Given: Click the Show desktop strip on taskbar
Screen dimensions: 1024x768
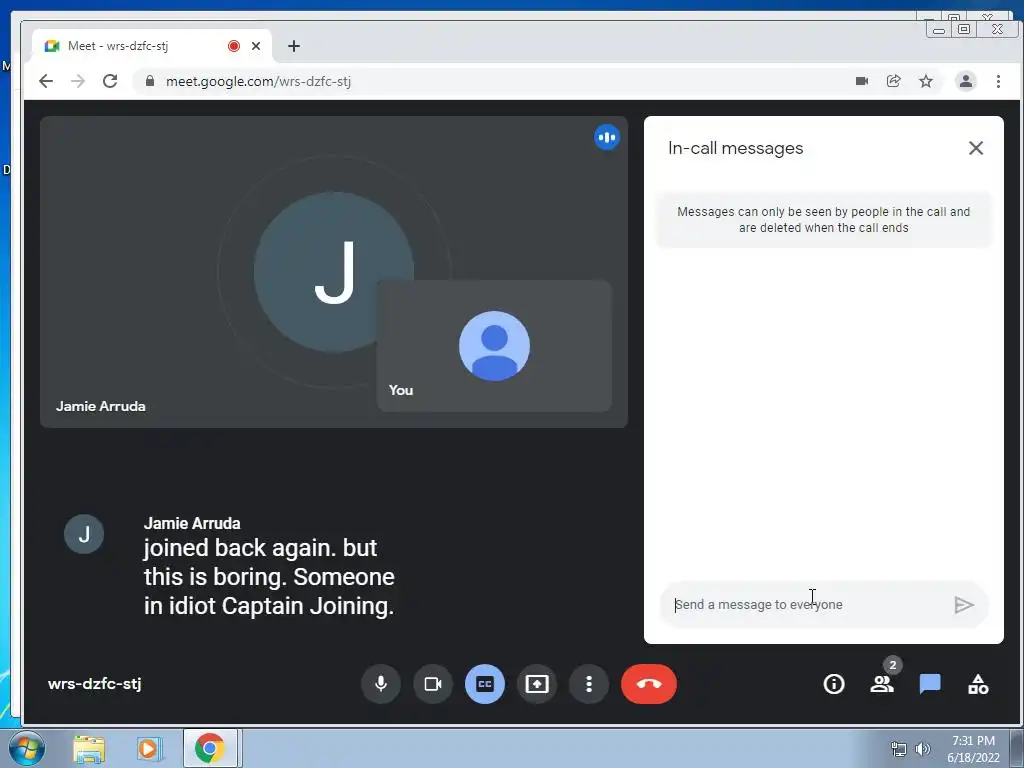Looking at the screenshot, I should click(x=1017, y=748).
